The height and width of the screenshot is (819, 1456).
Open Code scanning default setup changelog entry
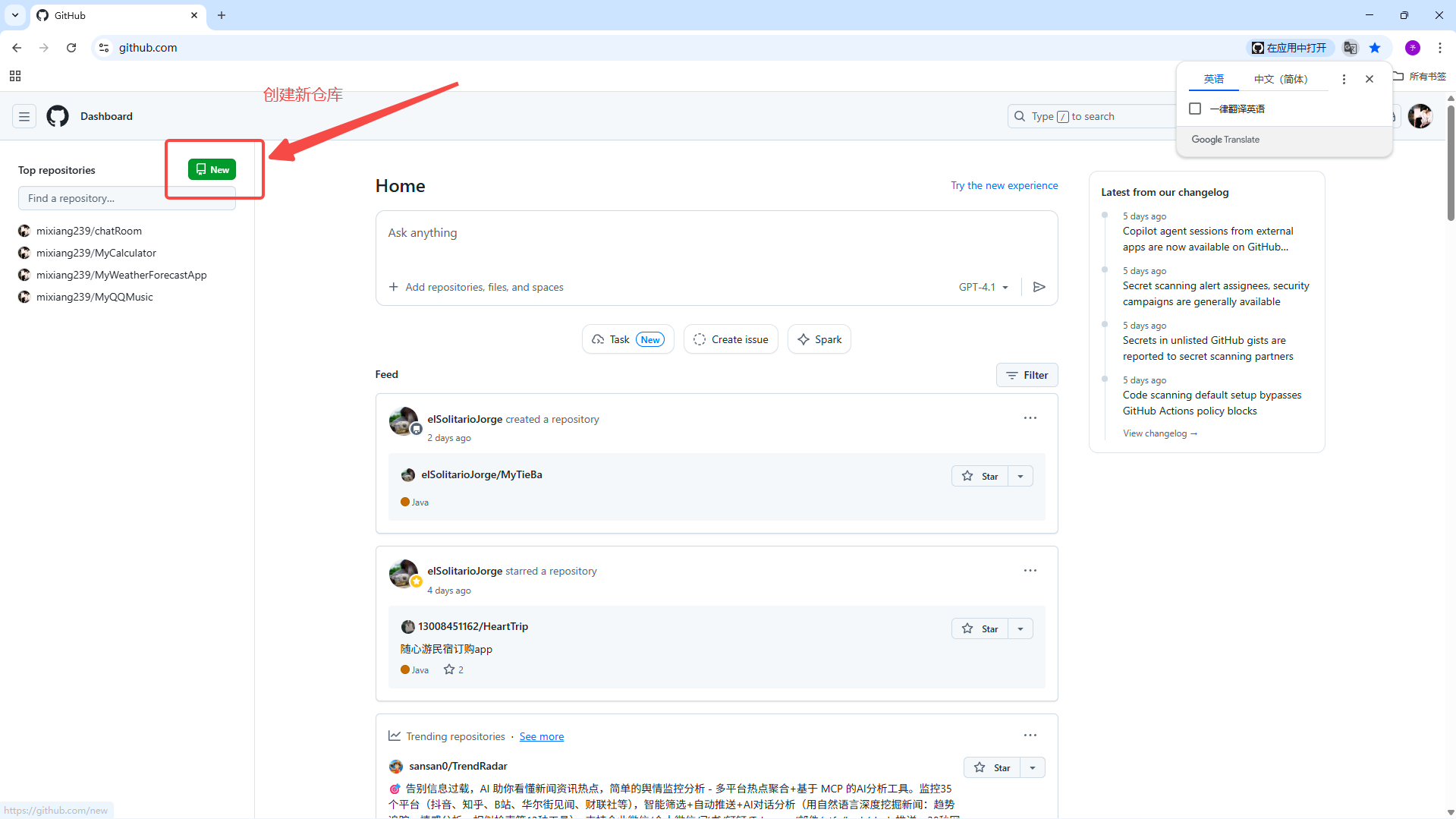coord(1212,403)
